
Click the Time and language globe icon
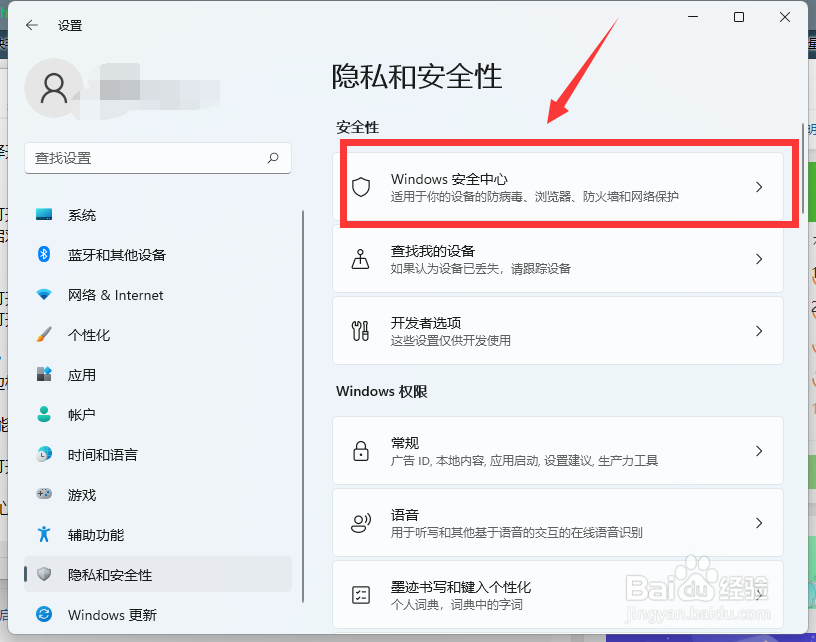44,454
